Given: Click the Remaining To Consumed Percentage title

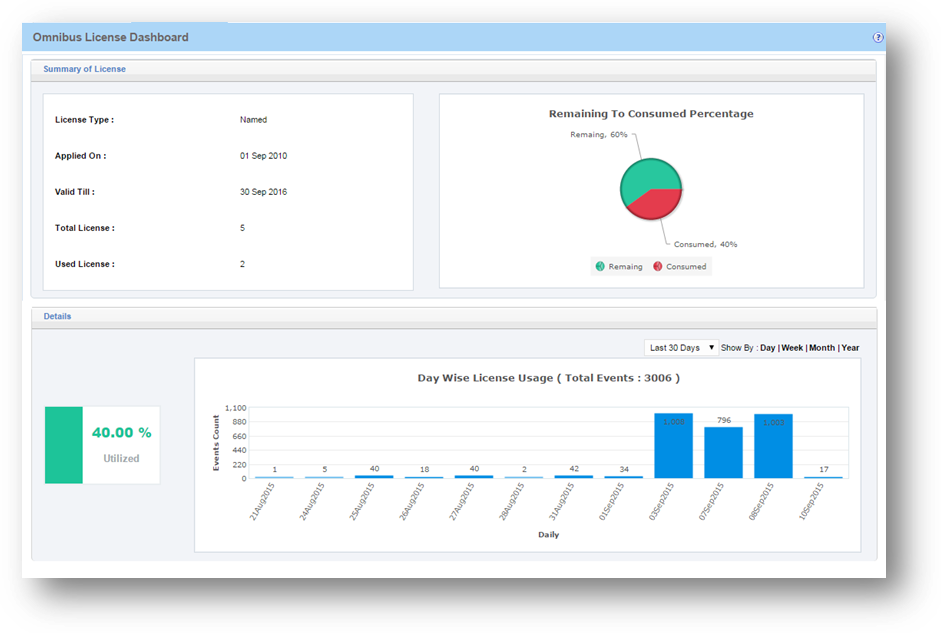Looking at the screenshot, I should point(651,114).
